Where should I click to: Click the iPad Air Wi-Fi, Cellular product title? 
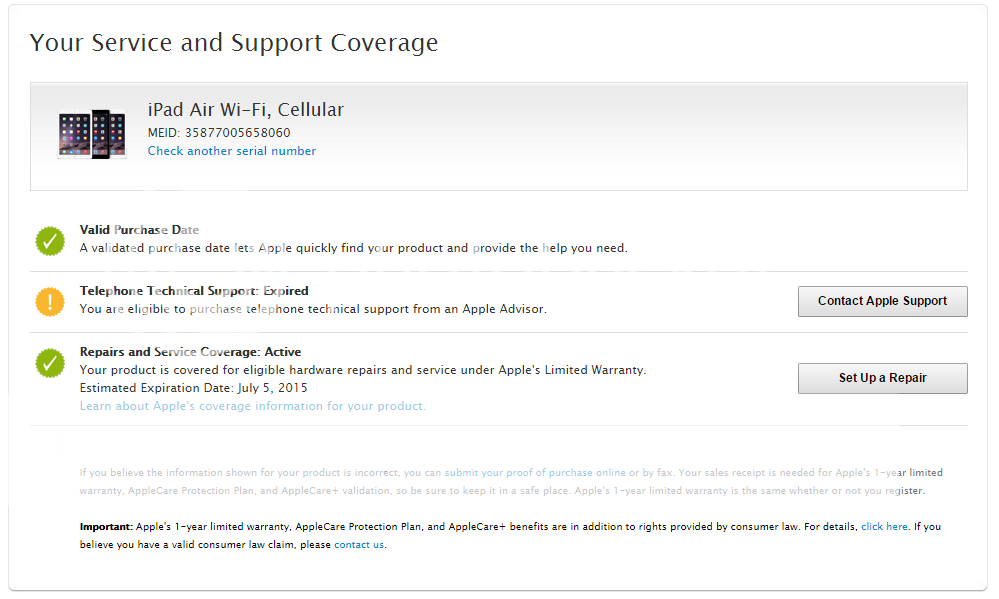click(245, 109)
